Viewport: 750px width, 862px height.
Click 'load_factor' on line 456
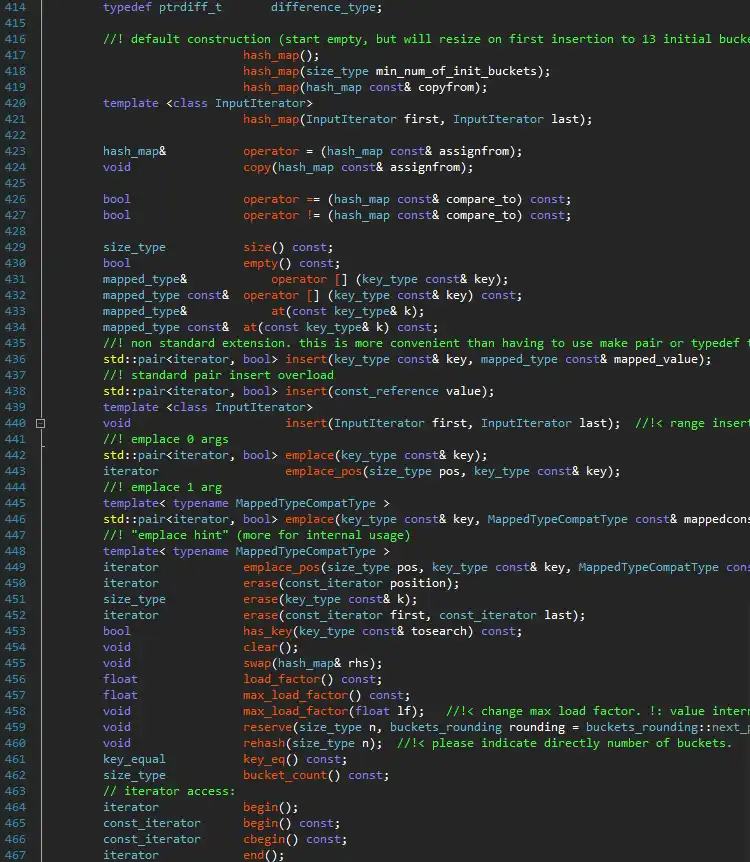click(281, 679)
